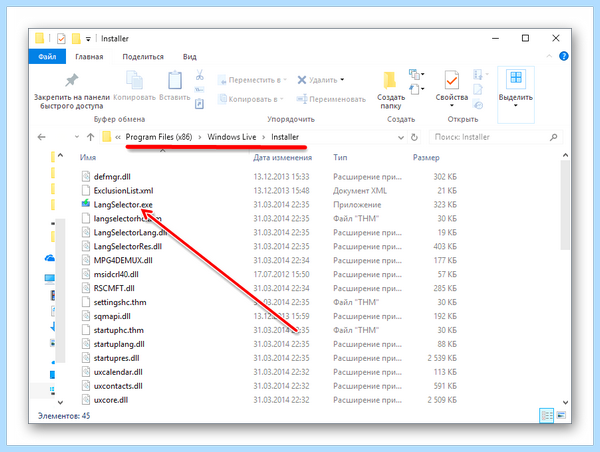
Task: Click the defmgr.dll file icon
Action: (86, 176)
